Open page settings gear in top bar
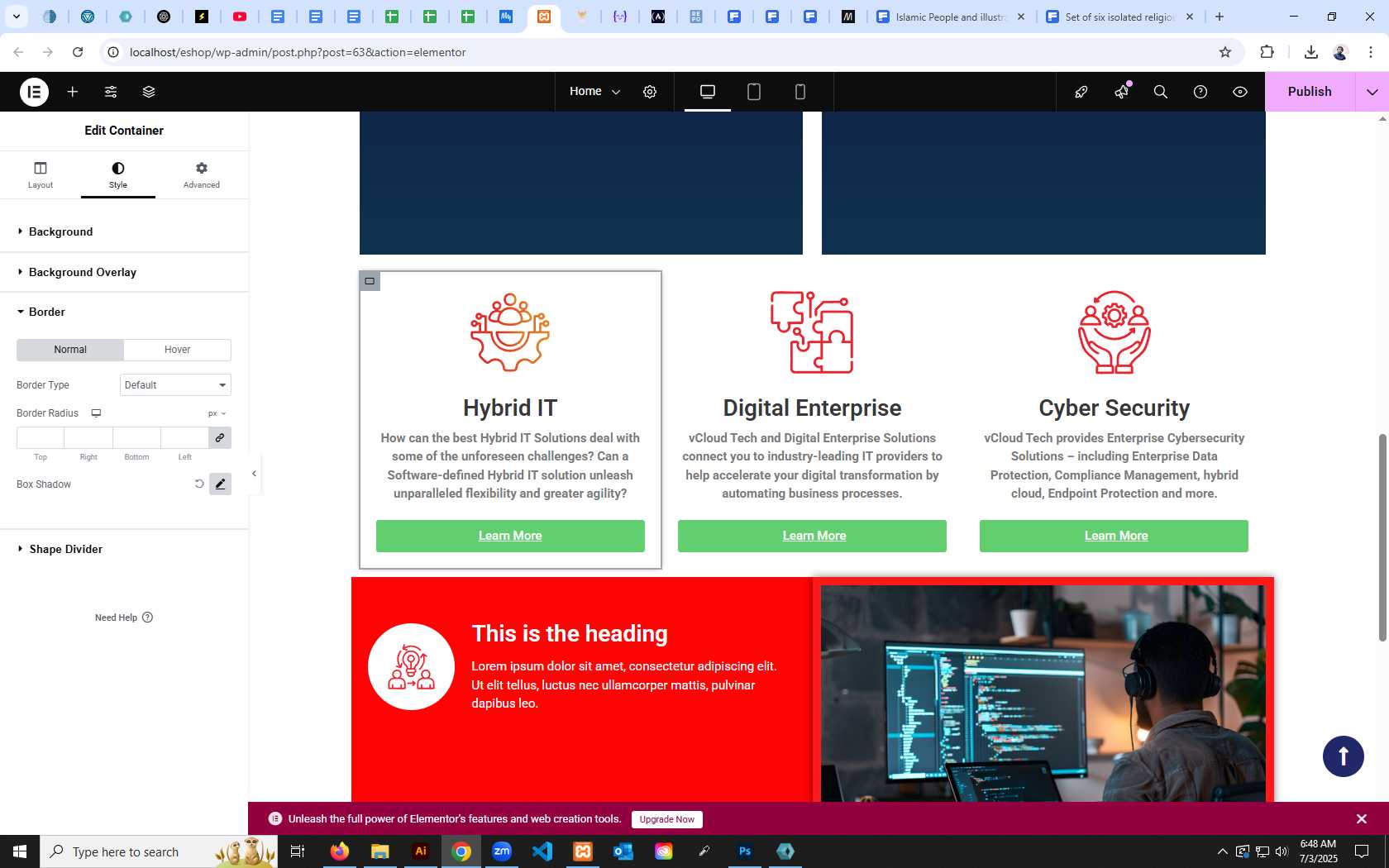The height and width of the screenshot is (868, 1389). pyautogui.click(x=650, y=92)
